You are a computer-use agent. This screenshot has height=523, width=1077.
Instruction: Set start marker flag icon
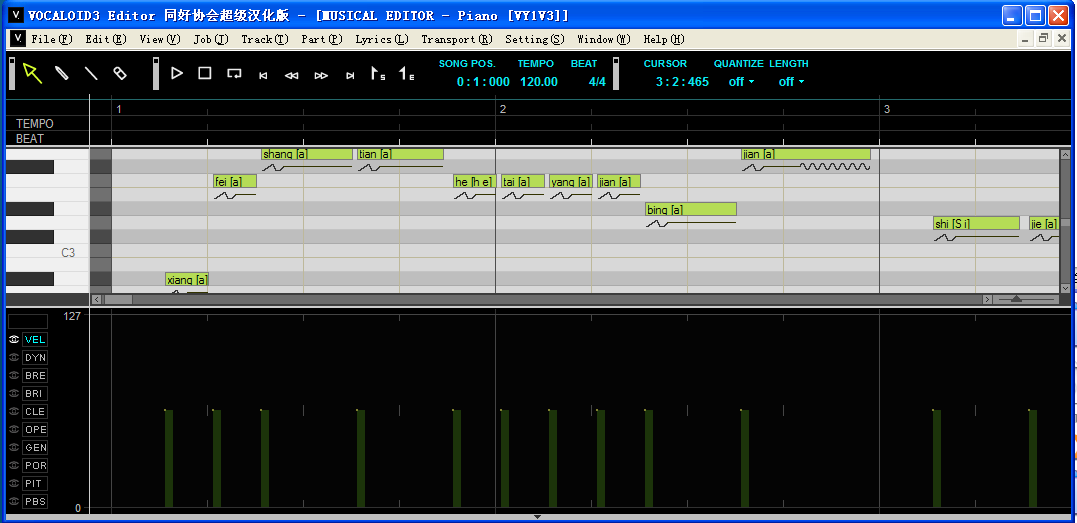click(x=378, y=74)
